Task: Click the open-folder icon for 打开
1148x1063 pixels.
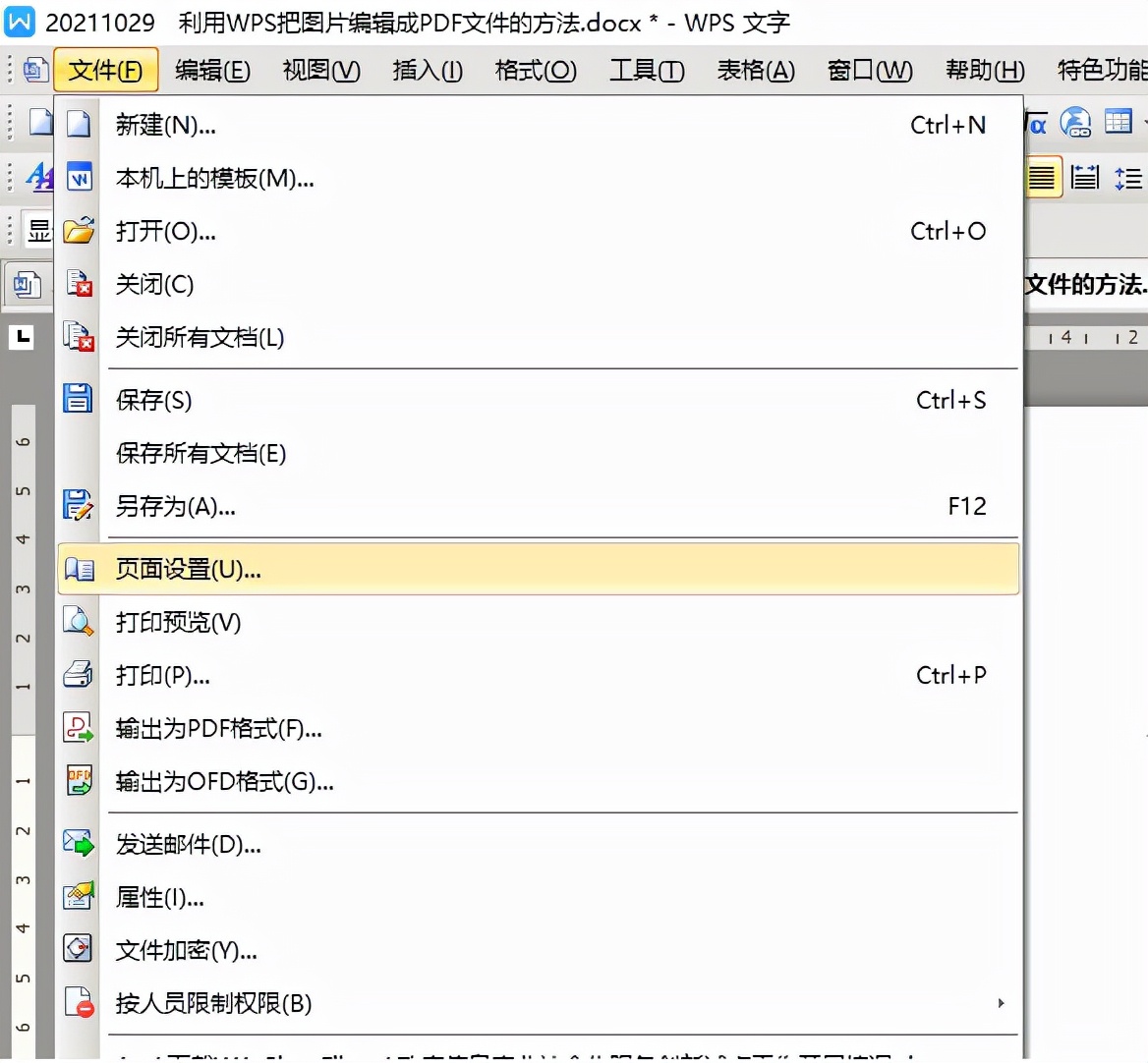Action: pos(79,231)
